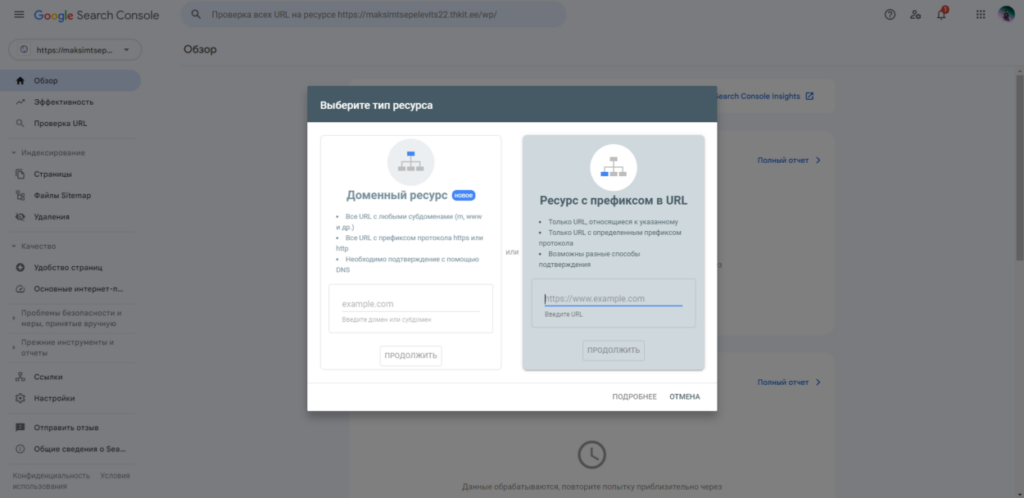Open the property selector dropdown
Viewport: 1024px width, 498px height.
coord(75,50)
